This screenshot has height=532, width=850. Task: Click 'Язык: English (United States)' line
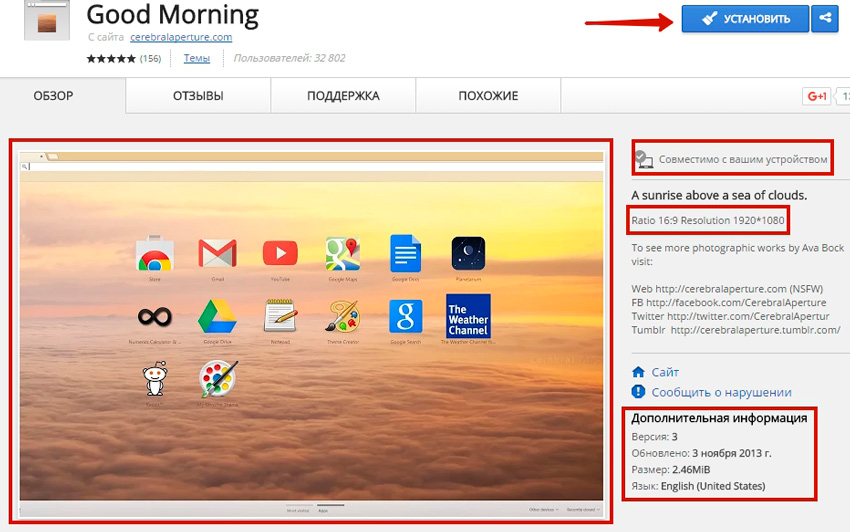[x=698, y=486]
